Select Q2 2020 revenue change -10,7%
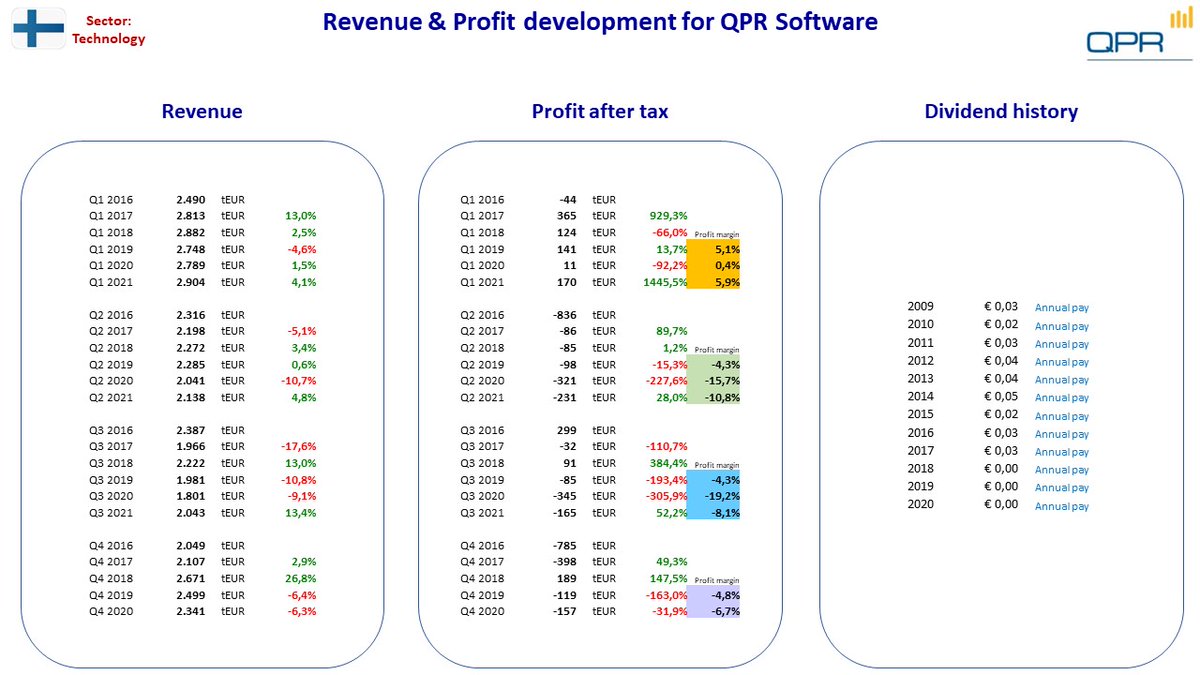1200x675 pixels. pos(299,381)
